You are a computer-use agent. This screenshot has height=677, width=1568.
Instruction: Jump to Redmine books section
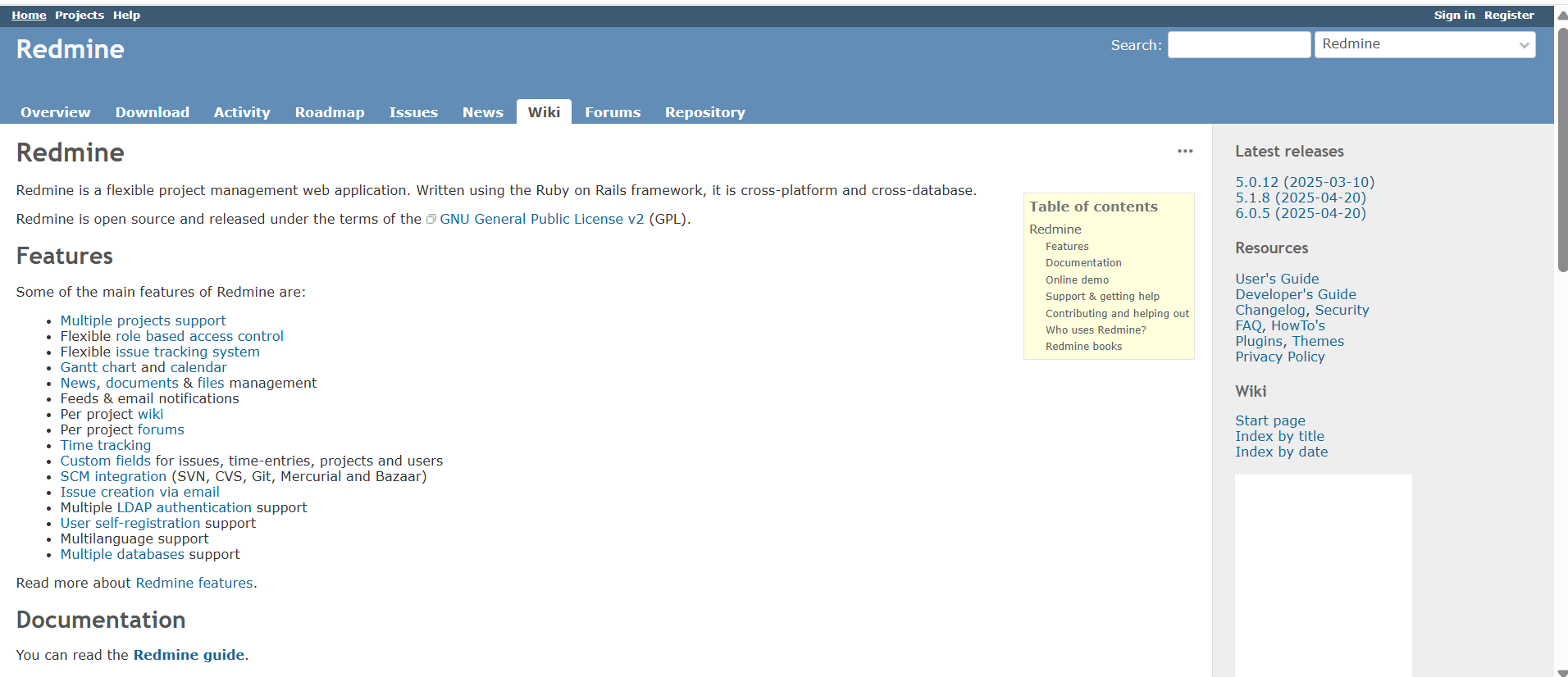click(x=1083, y=347)
